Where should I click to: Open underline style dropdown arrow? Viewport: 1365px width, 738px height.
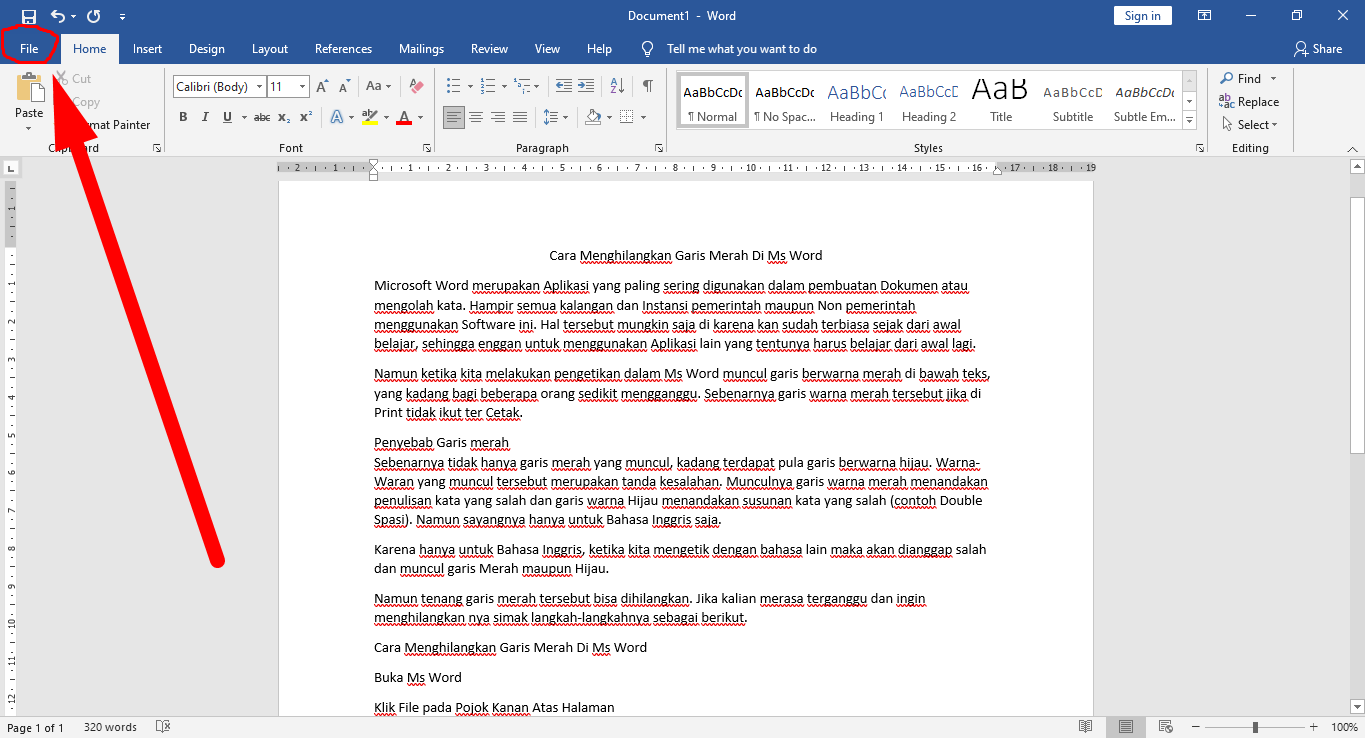coord(243,117)
